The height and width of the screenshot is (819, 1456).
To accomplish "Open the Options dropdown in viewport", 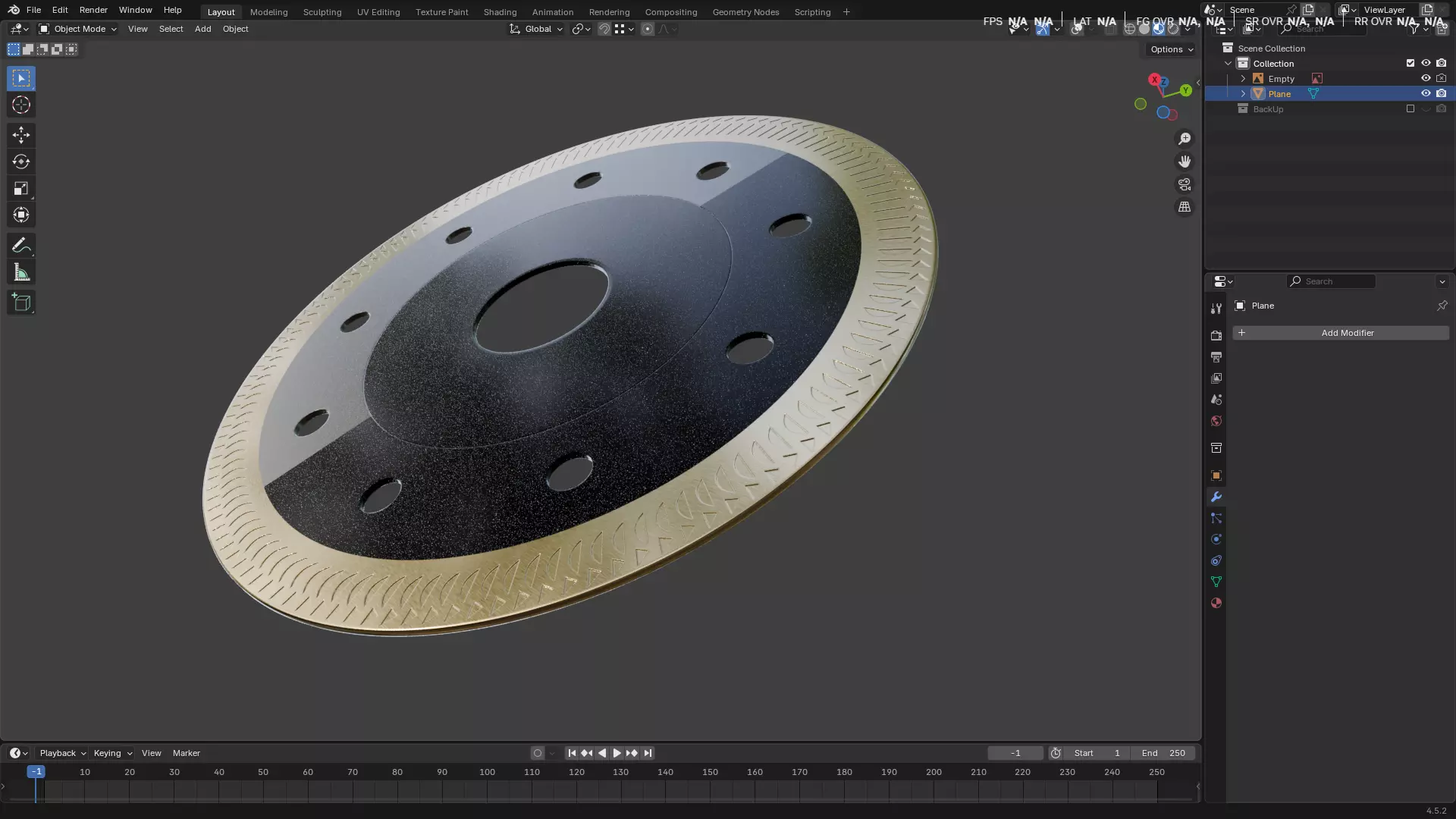I will point(1172,49).
